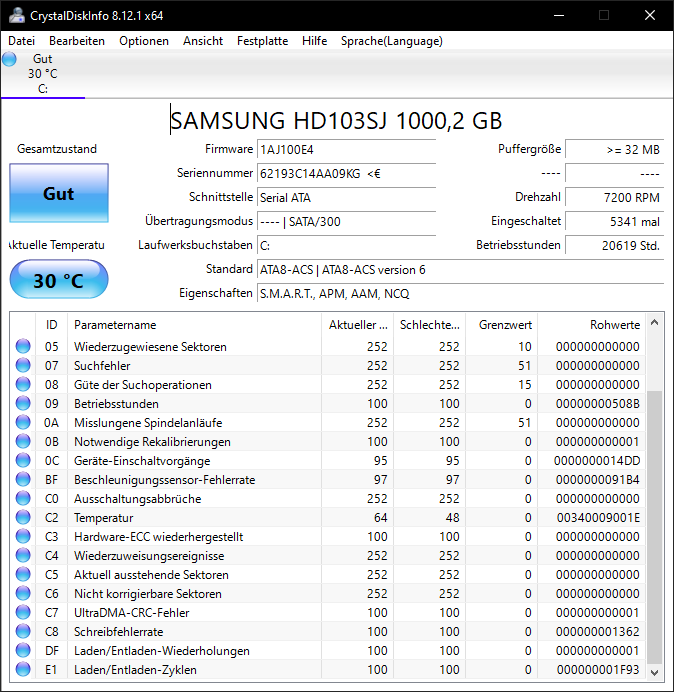Click the SMART list vertical scrollbar thumb
Viewport: 674px width, 692px height.
[x=655, y=527]
